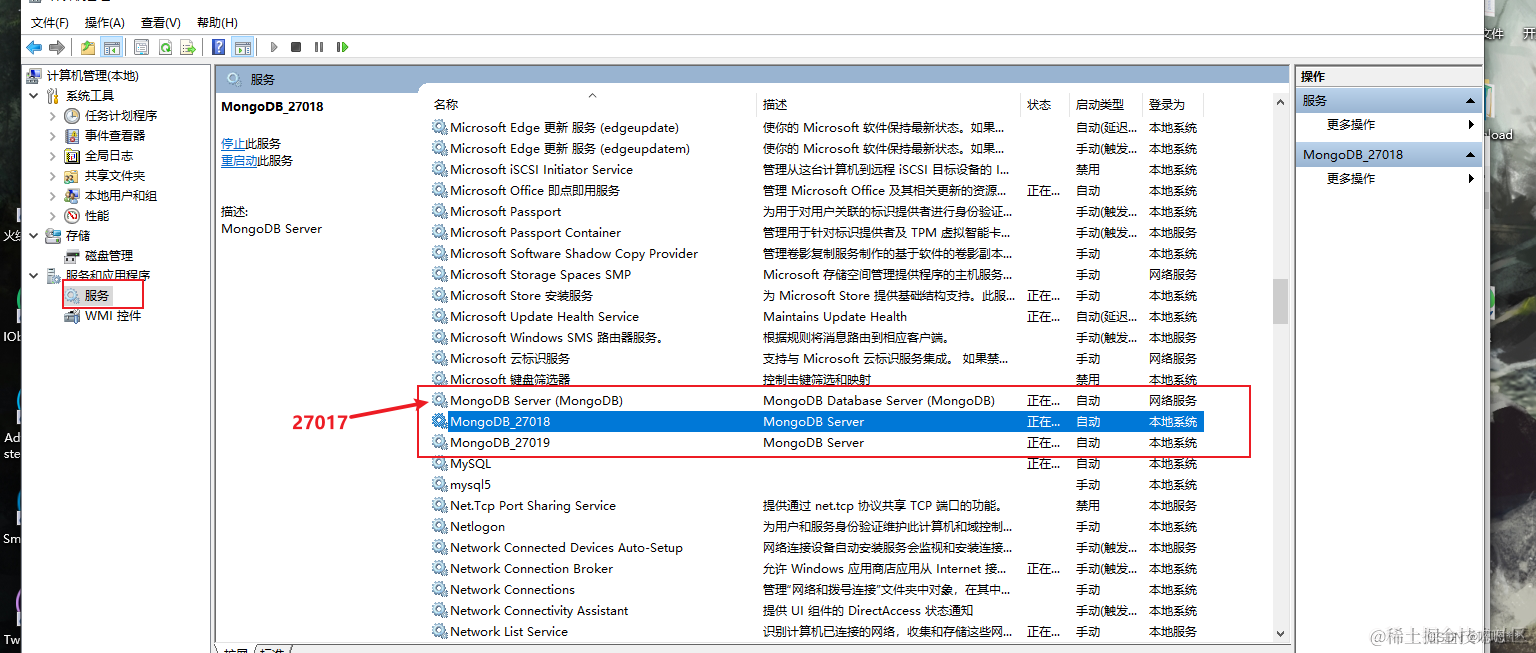Click gear icon of MongoDB Server (MongoDB)
The height and width of the screenshot is (653, 1536).
click(x=440, y=401)
